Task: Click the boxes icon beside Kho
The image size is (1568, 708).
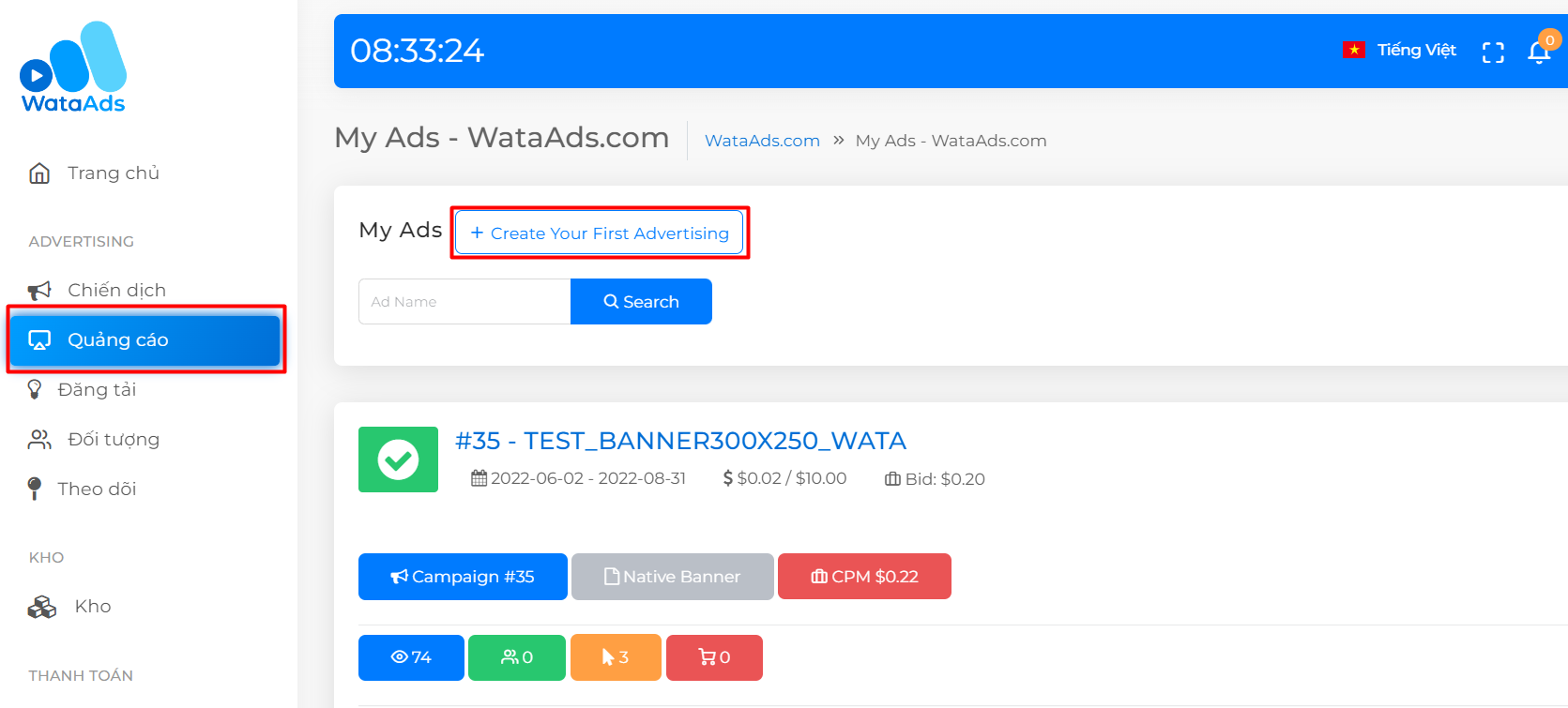Action: pos(42,608)
